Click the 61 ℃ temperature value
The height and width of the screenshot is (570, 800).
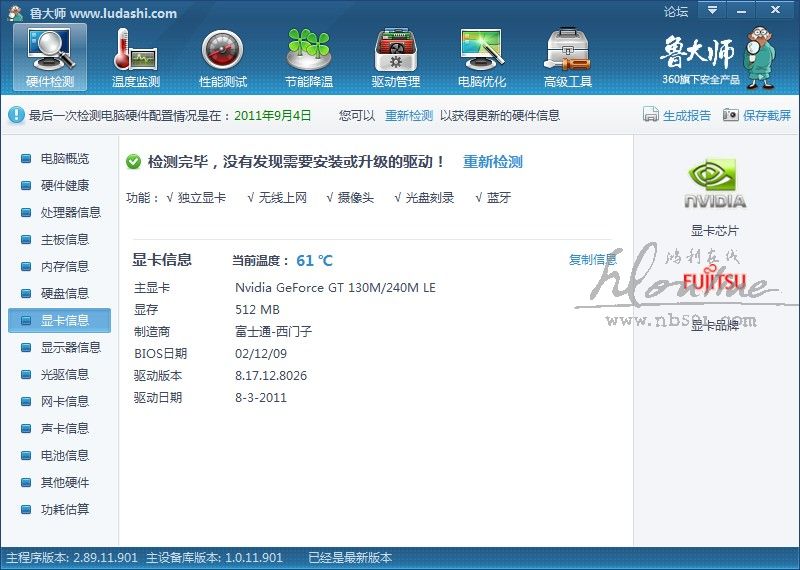click(x=314, y=261)
